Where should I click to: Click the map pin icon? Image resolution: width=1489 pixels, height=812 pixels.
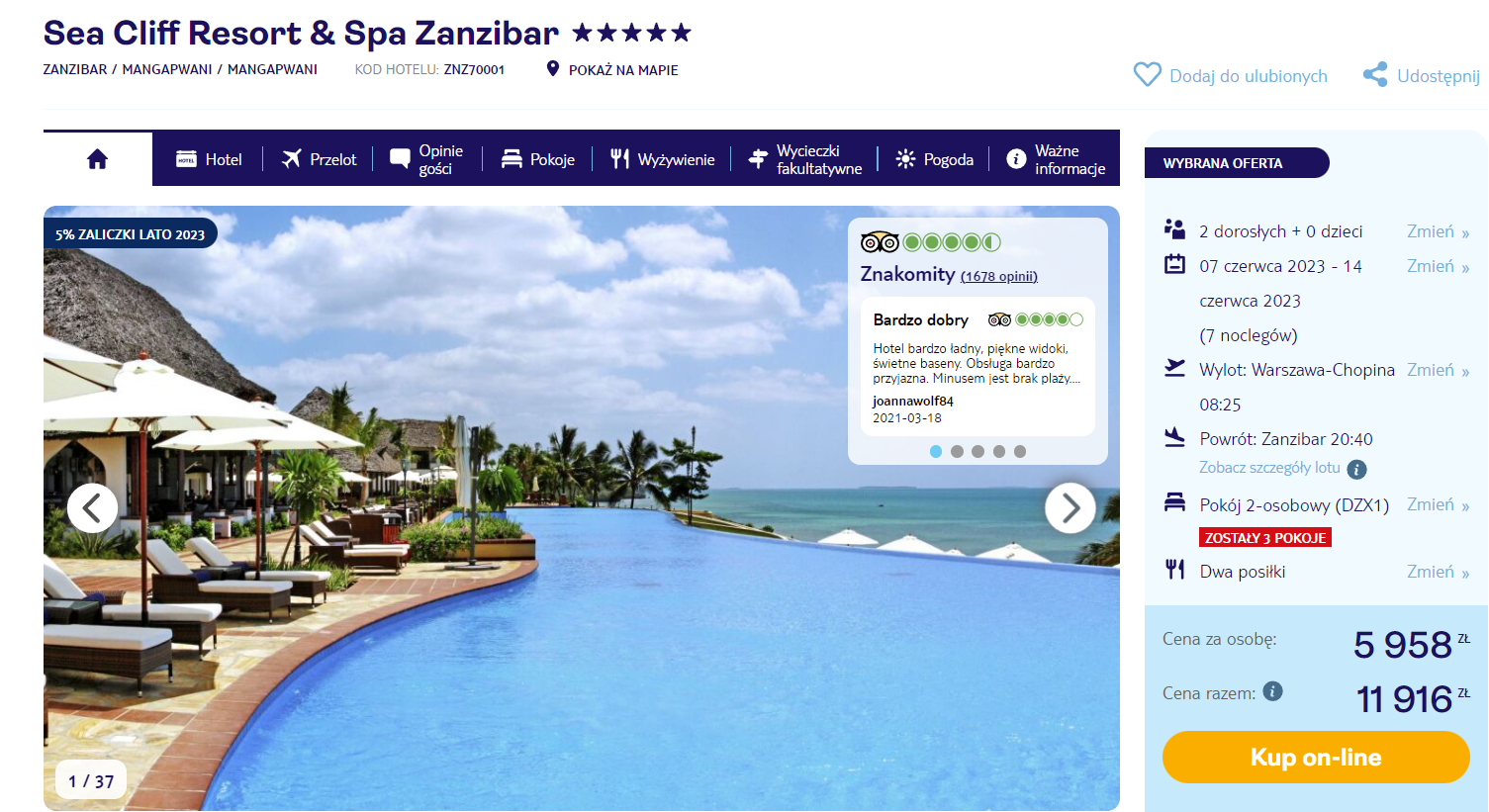[553, 69]
